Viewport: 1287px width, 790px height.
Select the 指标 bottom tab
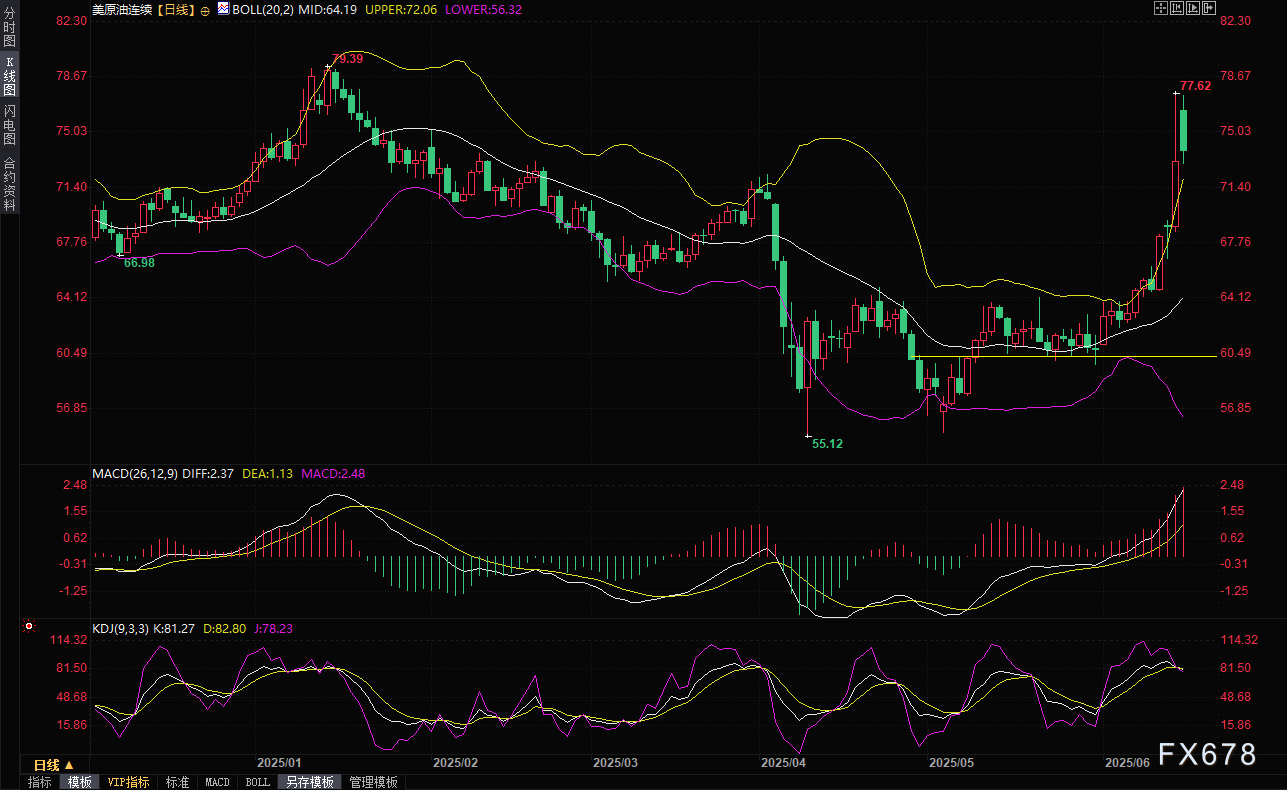pos(40,782)
